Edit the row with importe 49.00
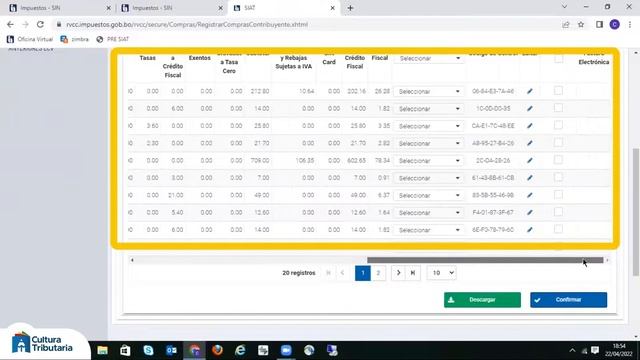 click(530, 195)
